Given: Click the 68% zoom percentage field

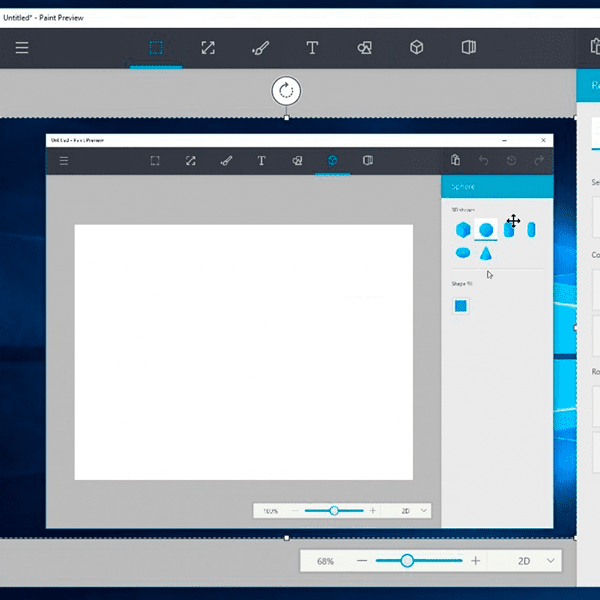Looking at the screenshot, I should (326, 561).
